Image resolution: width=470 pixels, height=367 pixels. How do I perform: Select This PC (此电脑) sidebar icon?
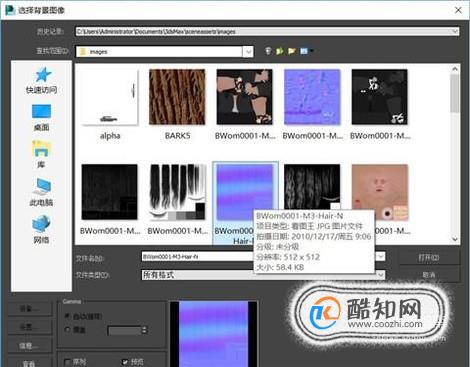coord(41,187)
